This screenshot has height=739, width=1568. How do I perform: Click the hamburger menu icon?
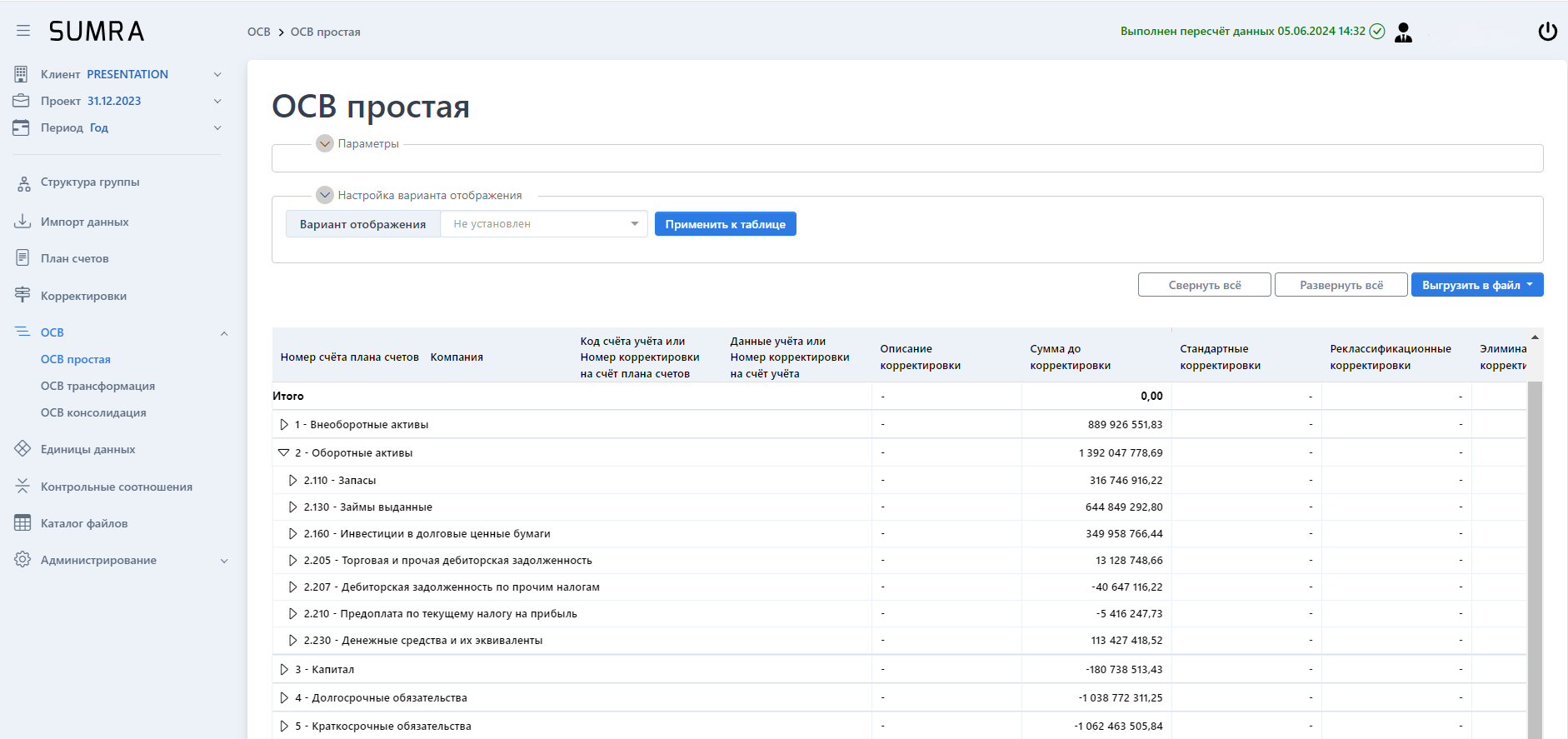tap(23, 31)
